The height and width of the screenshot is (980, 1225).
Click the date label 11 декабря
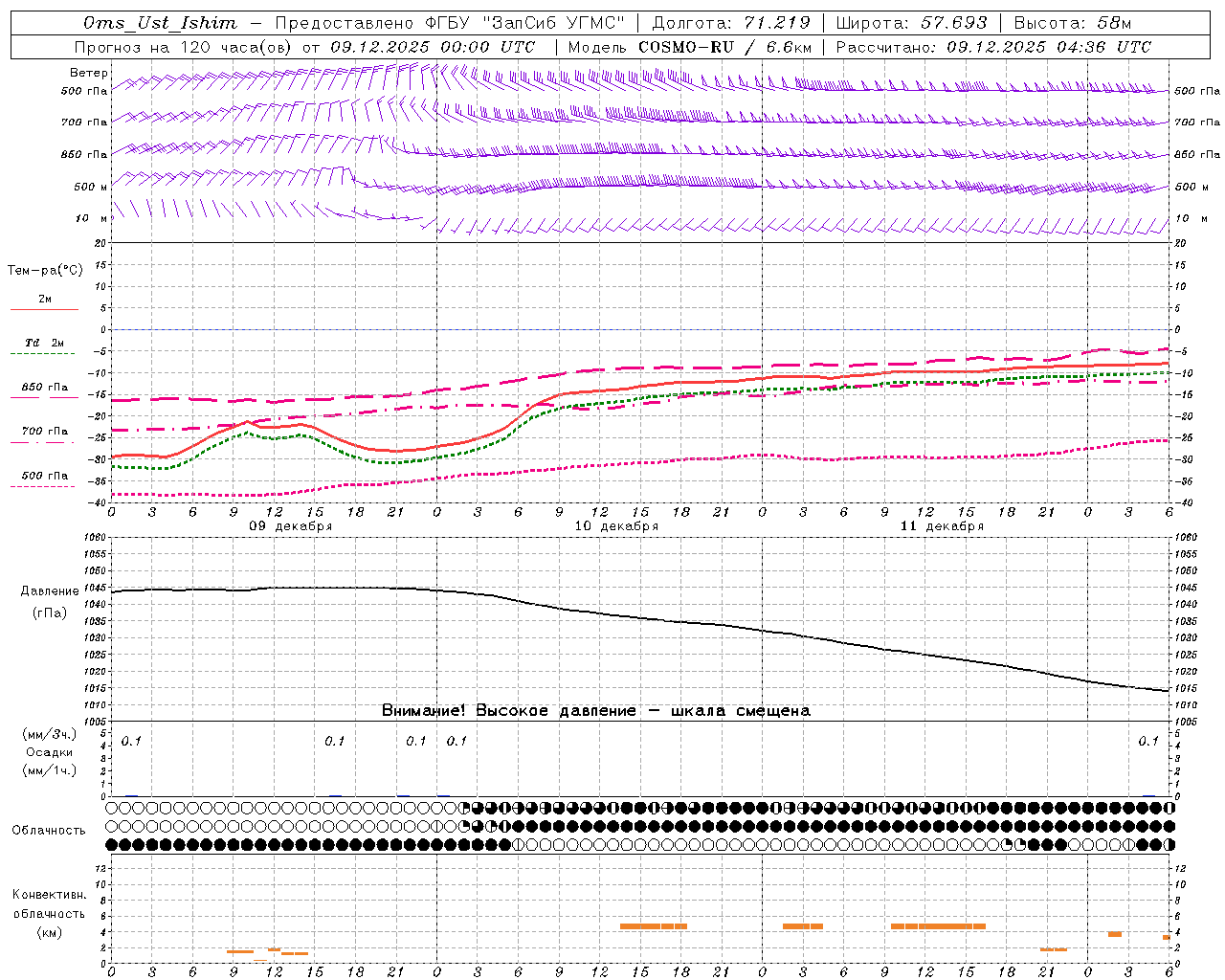point(942,526)
